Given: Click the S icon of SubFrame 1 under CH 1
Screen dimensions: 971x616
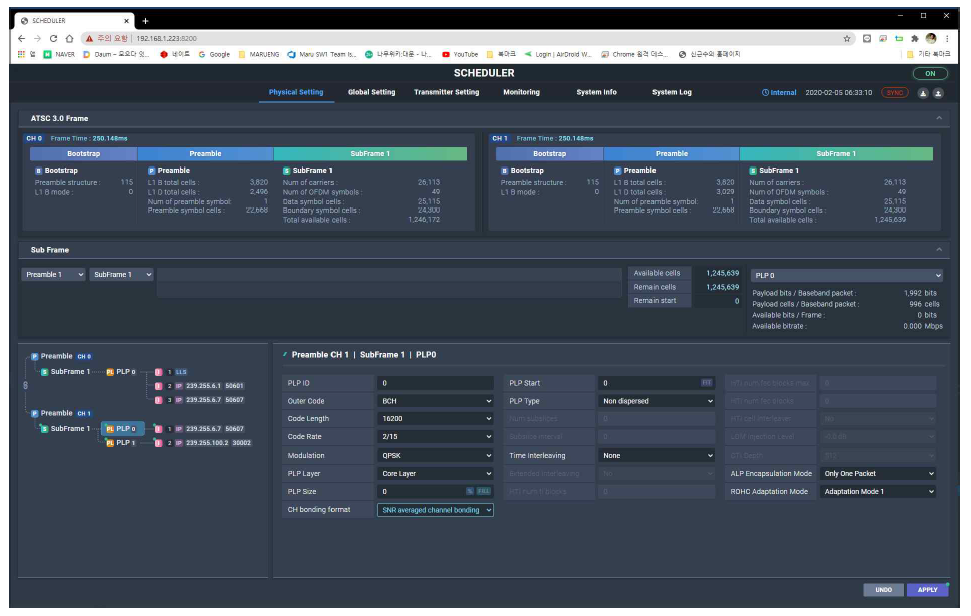Looking at the screenshot, I should (x=45, y=429).
